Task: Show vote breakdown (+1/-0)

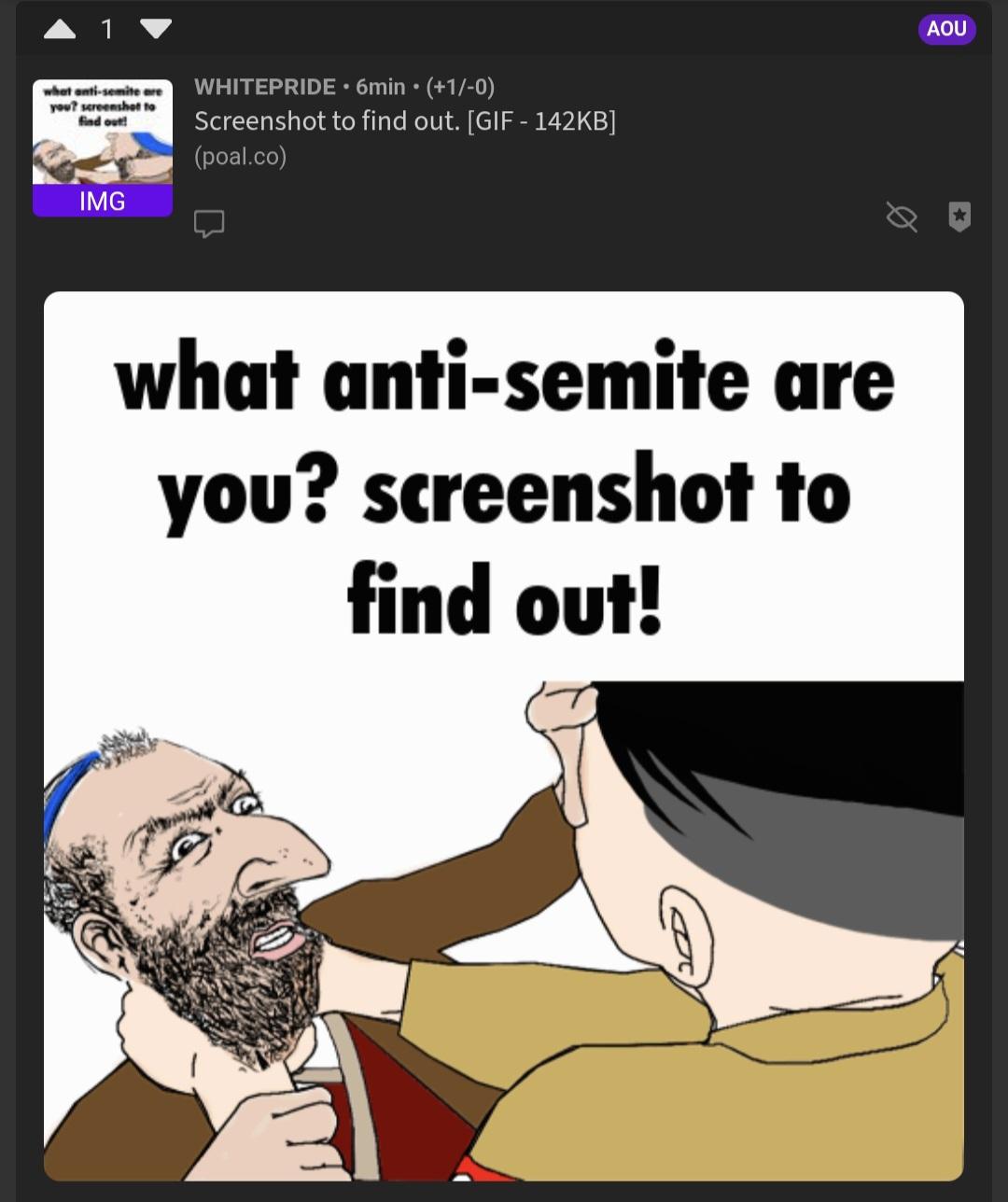Action: [460, 87]
